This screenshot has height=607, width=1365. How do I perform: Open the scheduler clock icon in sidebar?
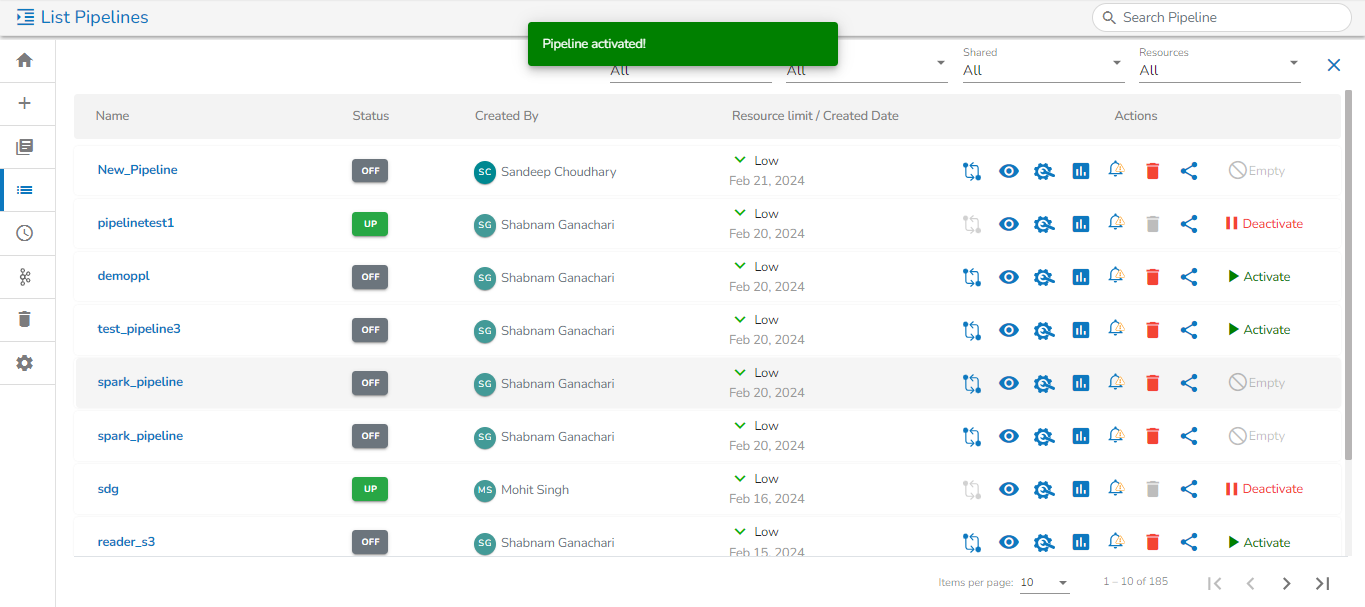coord(25,233)
